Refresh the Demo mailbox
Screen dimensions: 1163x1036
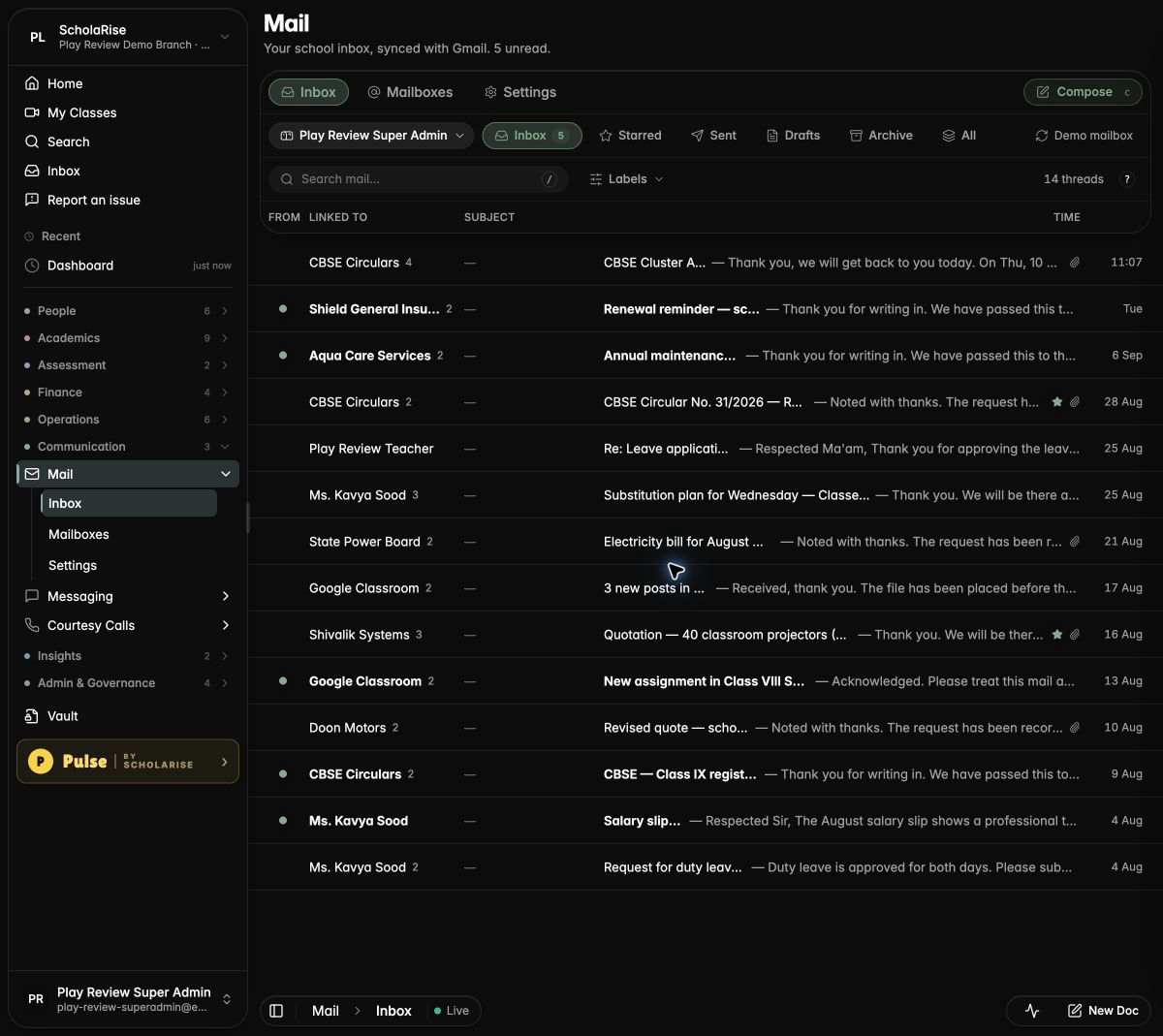click(x=1084, y=136)
